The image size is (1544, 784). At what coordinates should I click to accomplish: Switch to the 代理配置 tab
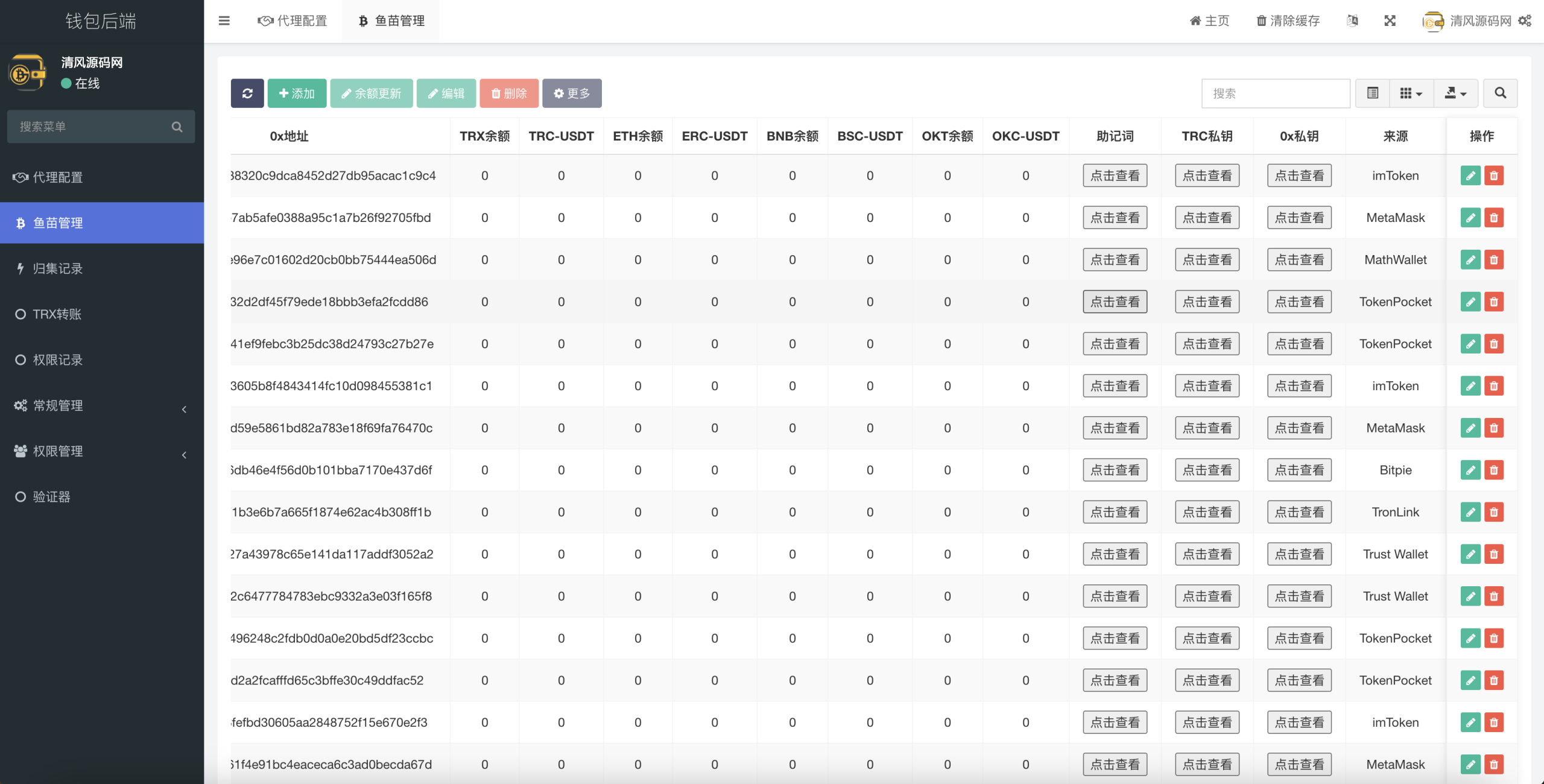[x=293, y=21]
